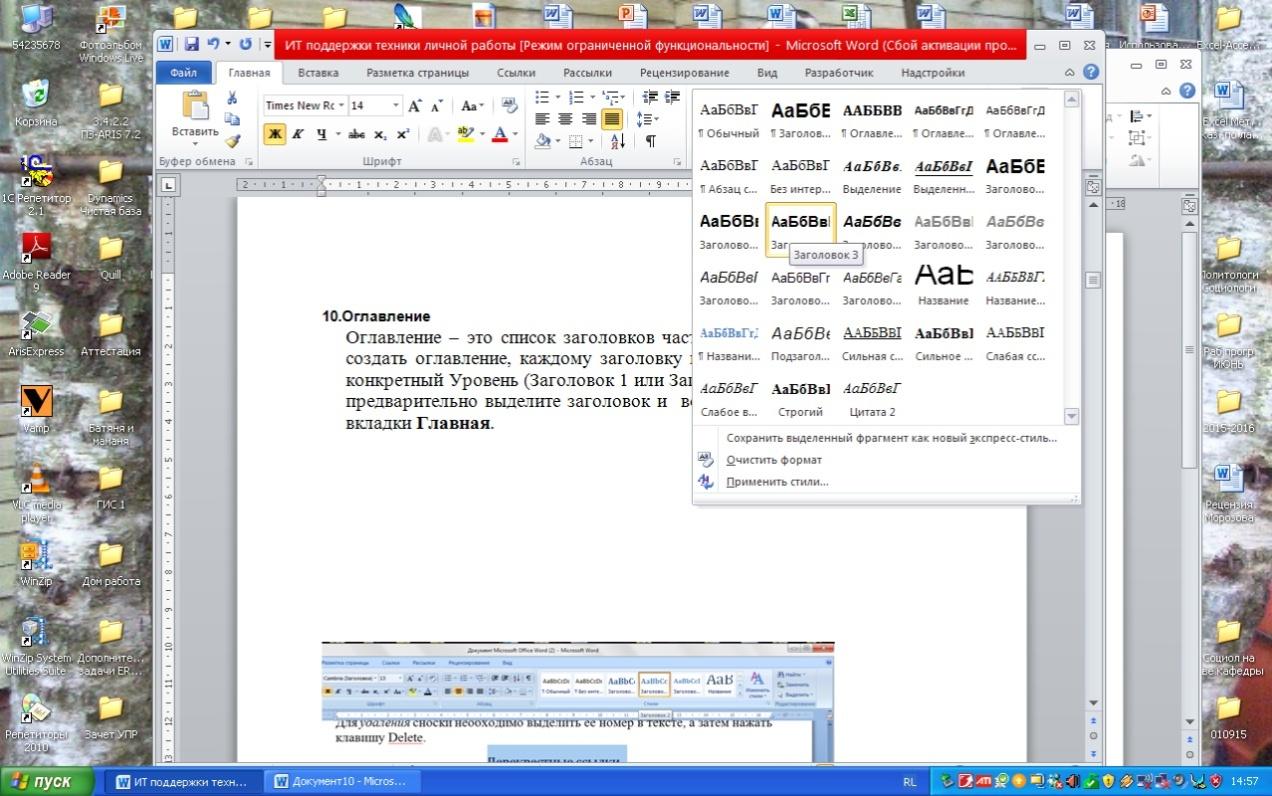Click the tab selector at ruler's left end
The height and width of the screenshot is (796, 1272).
(x=169, y=184)
